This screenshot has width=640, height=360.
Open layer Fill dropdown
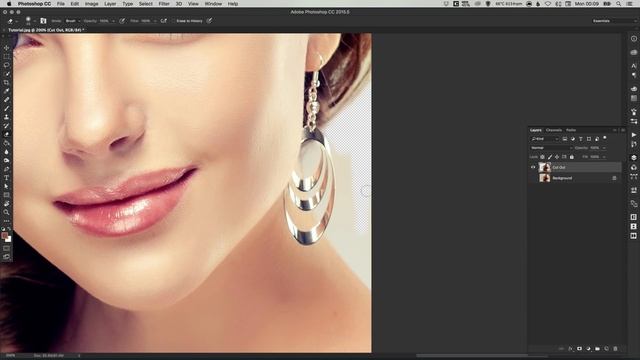pos(604,157)
